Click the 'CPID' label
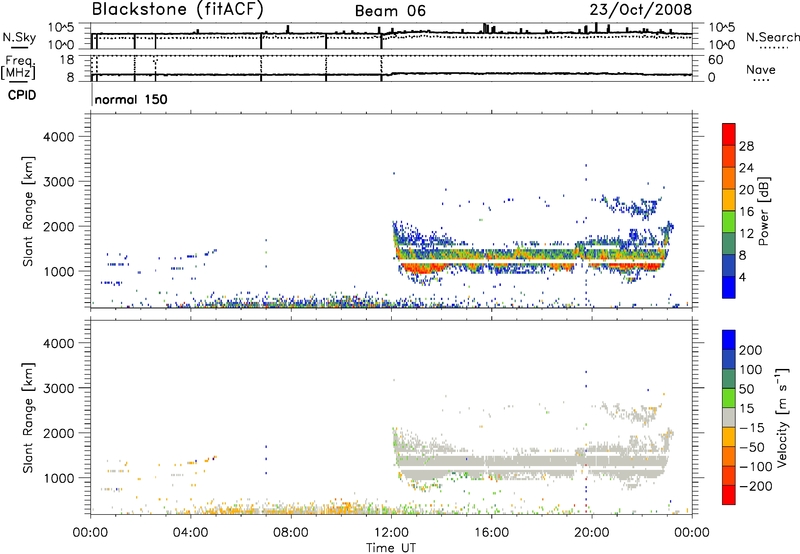 pyautogui.click(x=22, y=95)
